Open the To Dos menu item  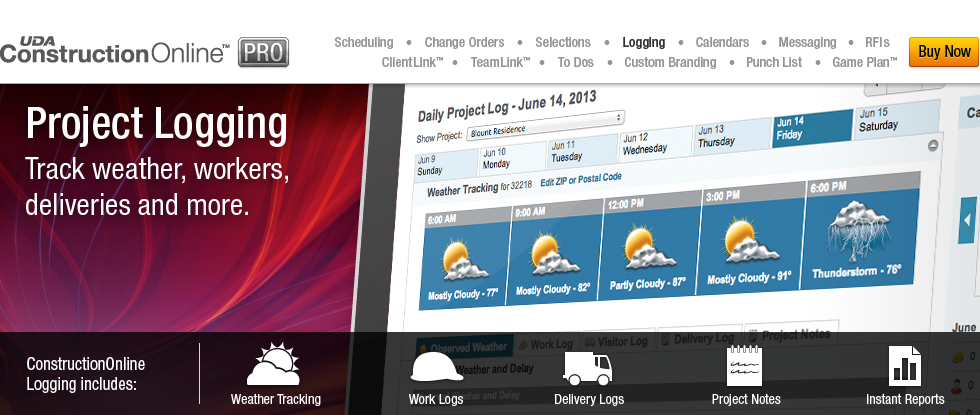pos(575,62)
